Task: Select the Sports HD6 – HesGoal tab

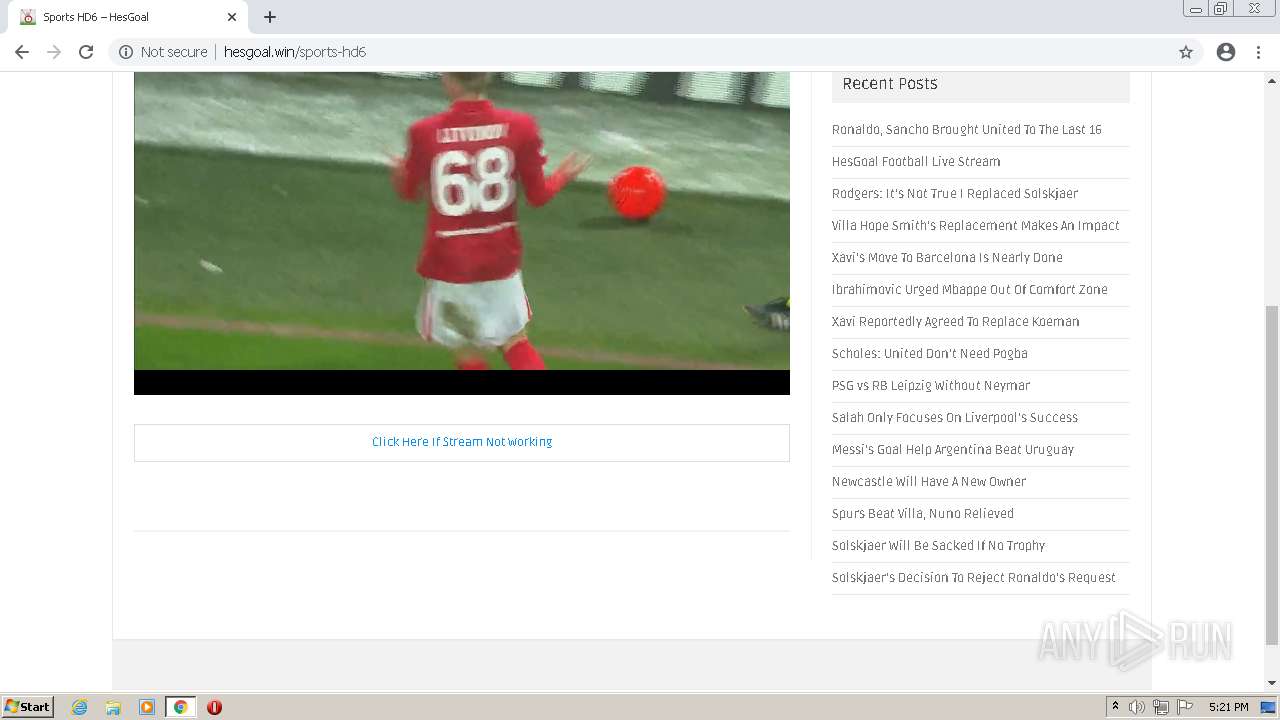Action: 128,17
